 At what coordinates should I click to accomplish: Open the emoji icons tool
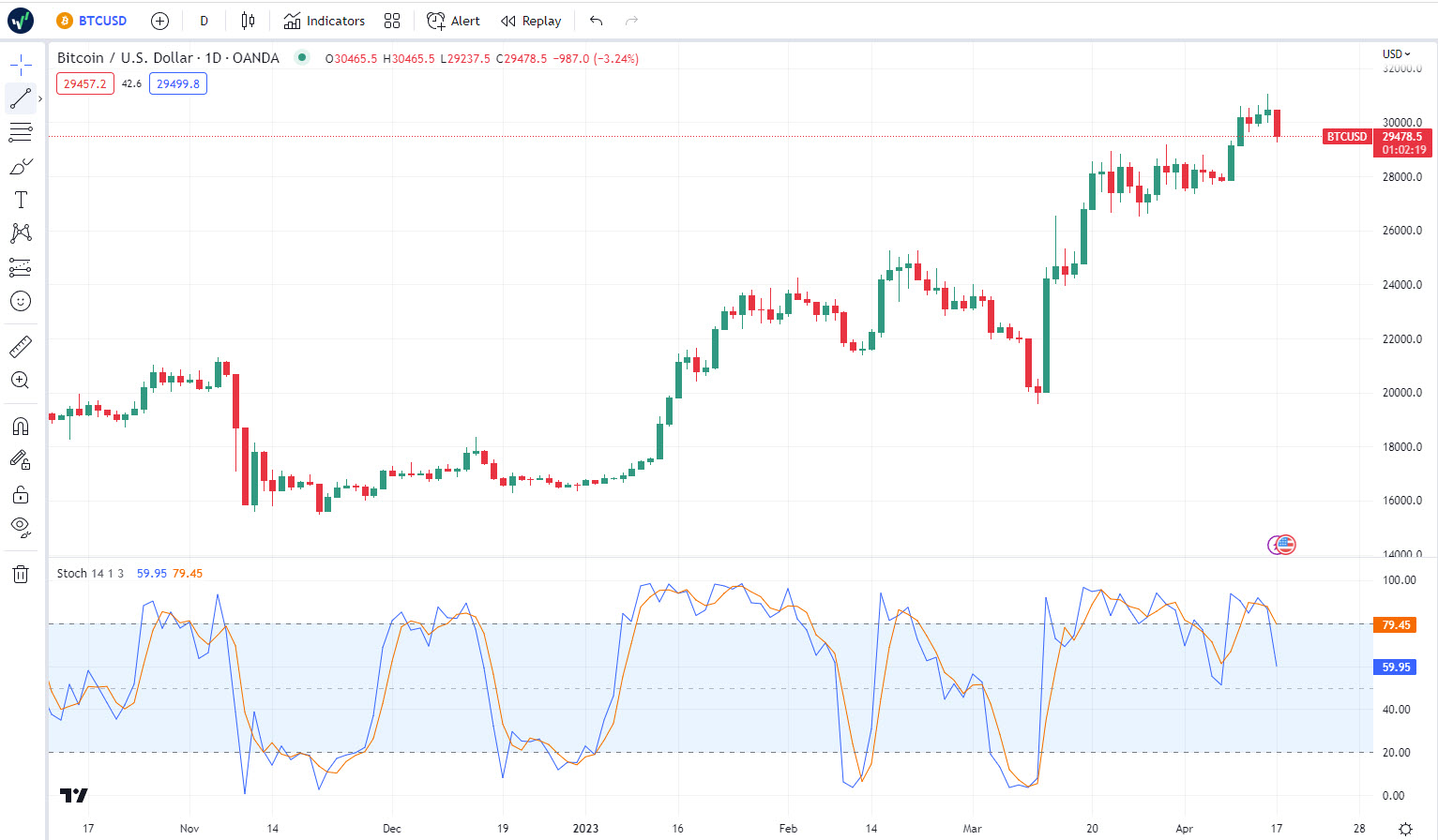21,301
